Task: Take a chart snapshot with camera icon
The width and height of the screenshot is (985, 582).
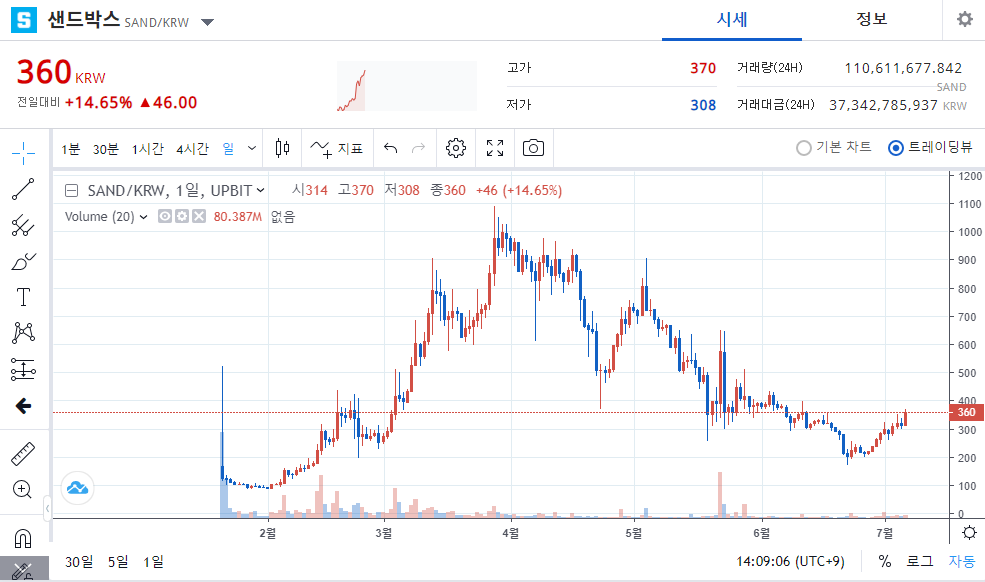Action: click(533, 148)
